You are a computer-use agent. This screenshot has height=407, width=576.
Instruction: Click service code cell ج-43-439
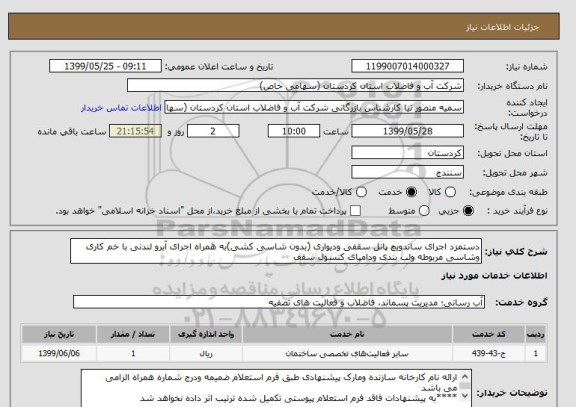click(489, 353)
